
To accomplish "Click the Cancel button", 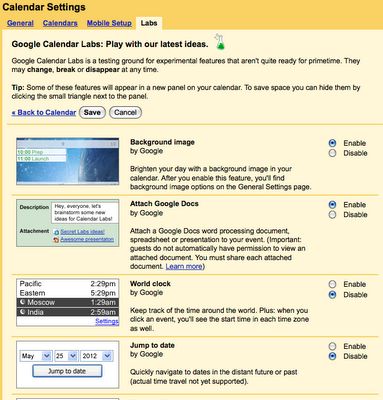I will (x=125, y=112).
